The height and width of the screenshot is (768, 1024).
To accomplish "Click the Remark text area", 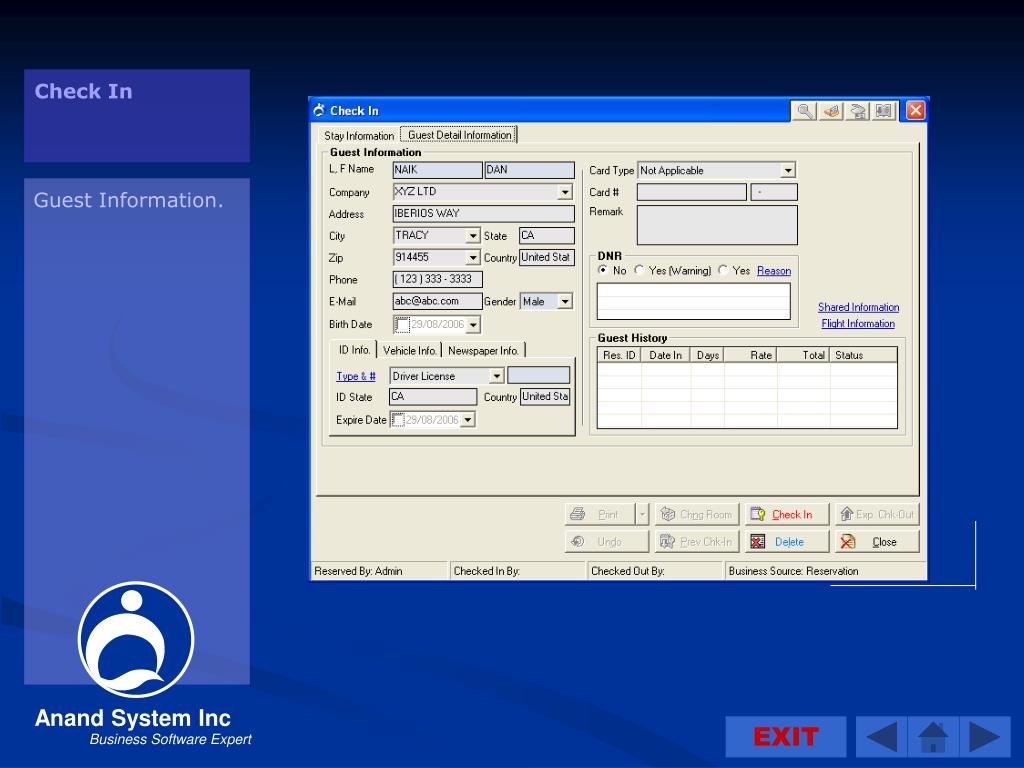I will 717,225.
